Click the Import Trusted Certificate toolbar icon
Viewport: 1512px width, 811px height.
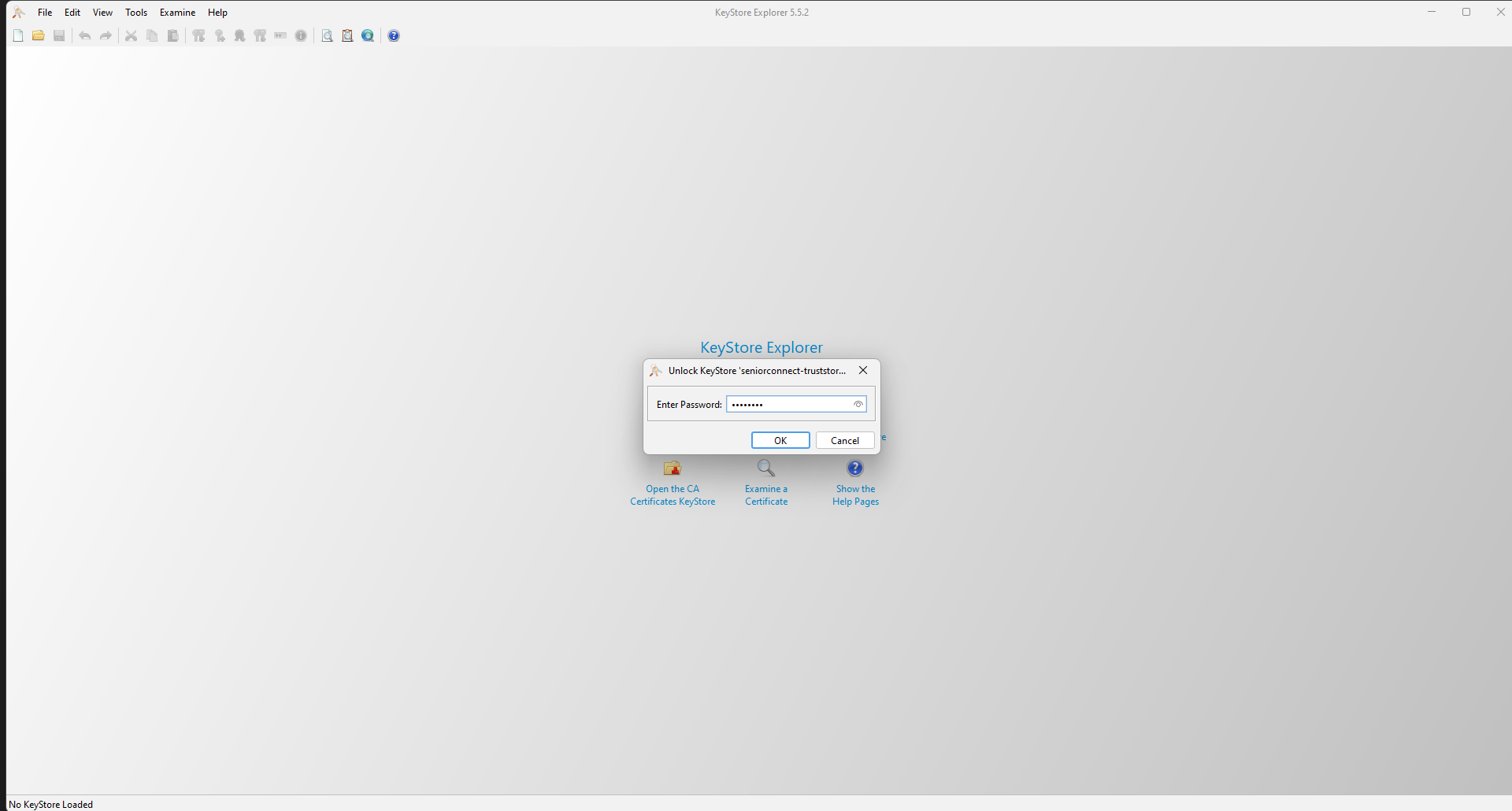239,35
